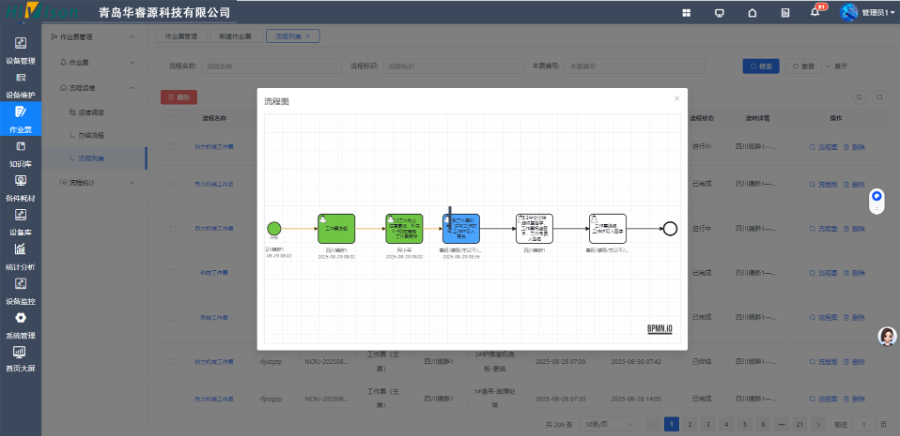Click the virtual assistant avatar on the right edge
Screen dimensions: 900x436
(x=886, y=337)
